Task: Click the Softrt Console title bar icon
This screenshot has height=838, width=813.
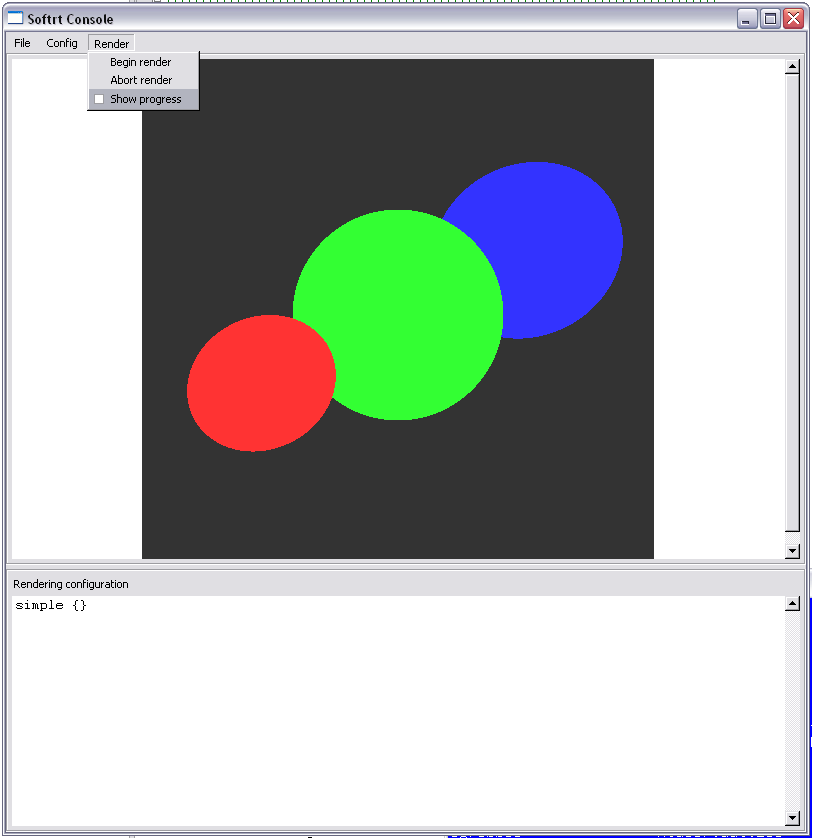Action: [15, 18]
